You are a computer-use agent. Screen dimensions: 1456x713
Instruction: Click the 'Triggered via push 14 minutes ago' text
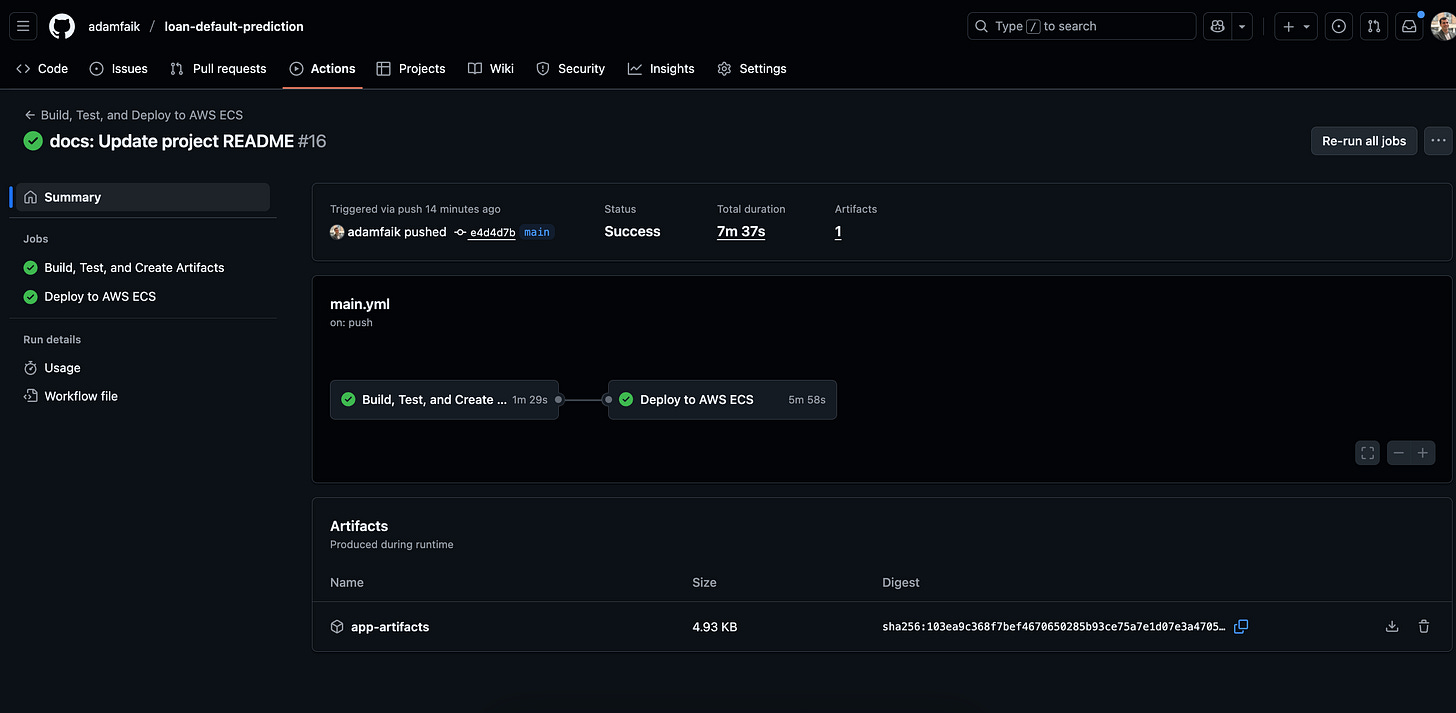click(415, 209)
